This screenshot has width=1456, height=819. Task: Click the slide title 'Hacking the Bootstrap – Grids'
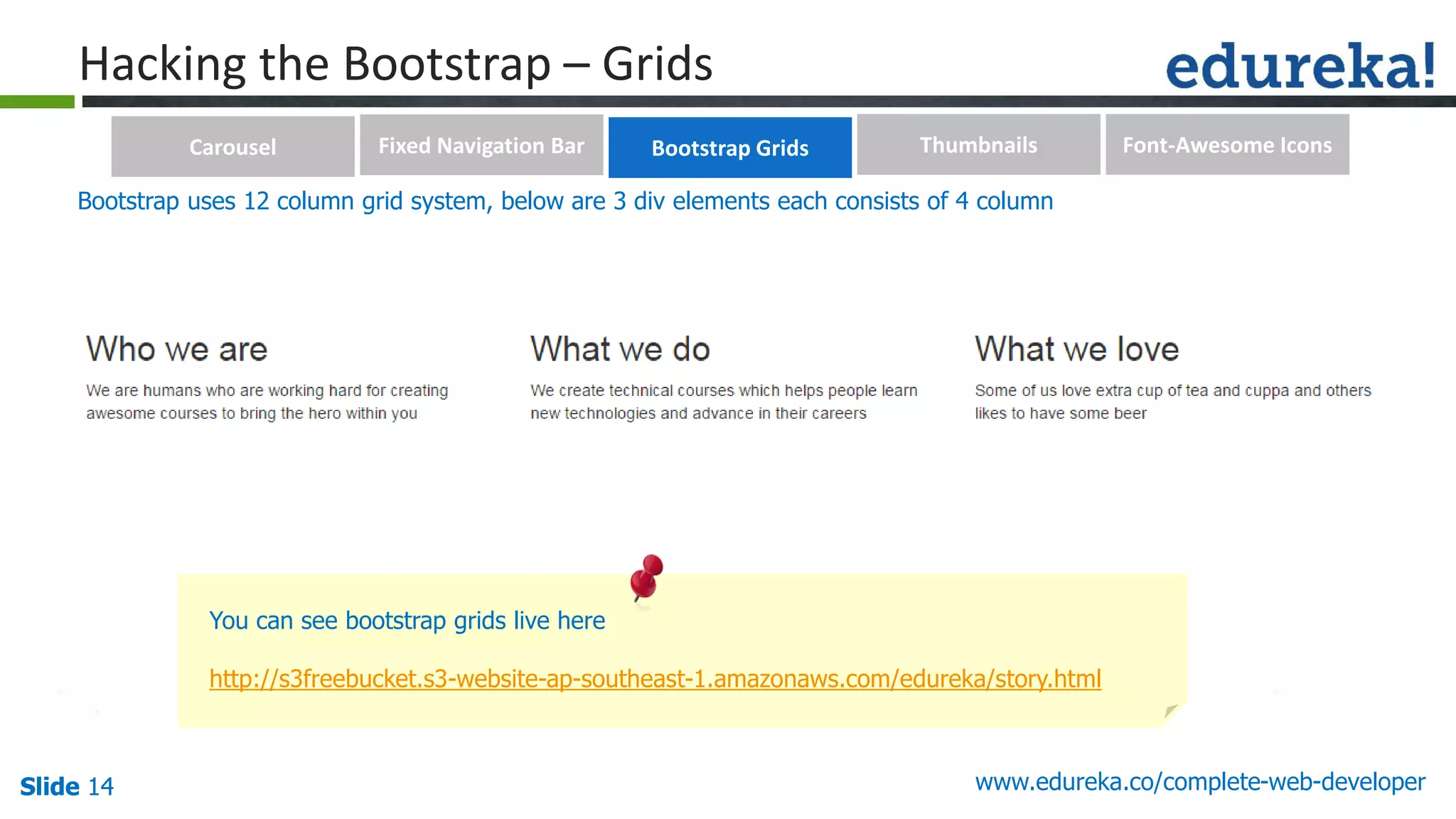point(395,64)
